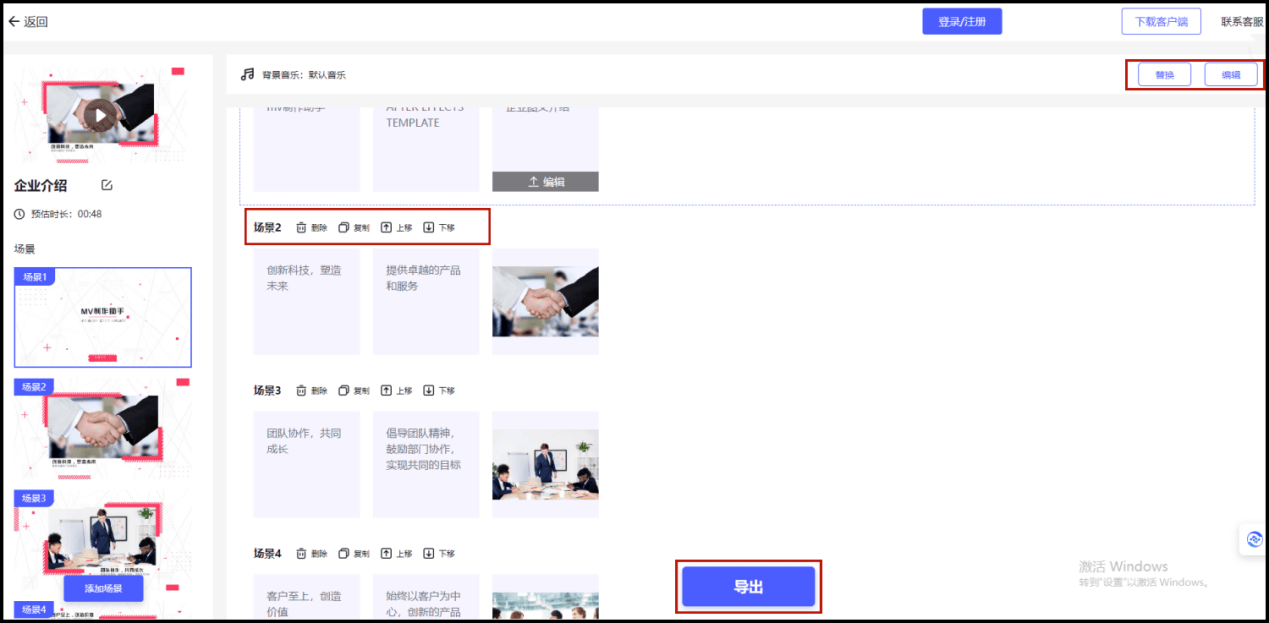Click the 企业介绍 project title

(41, 185)
